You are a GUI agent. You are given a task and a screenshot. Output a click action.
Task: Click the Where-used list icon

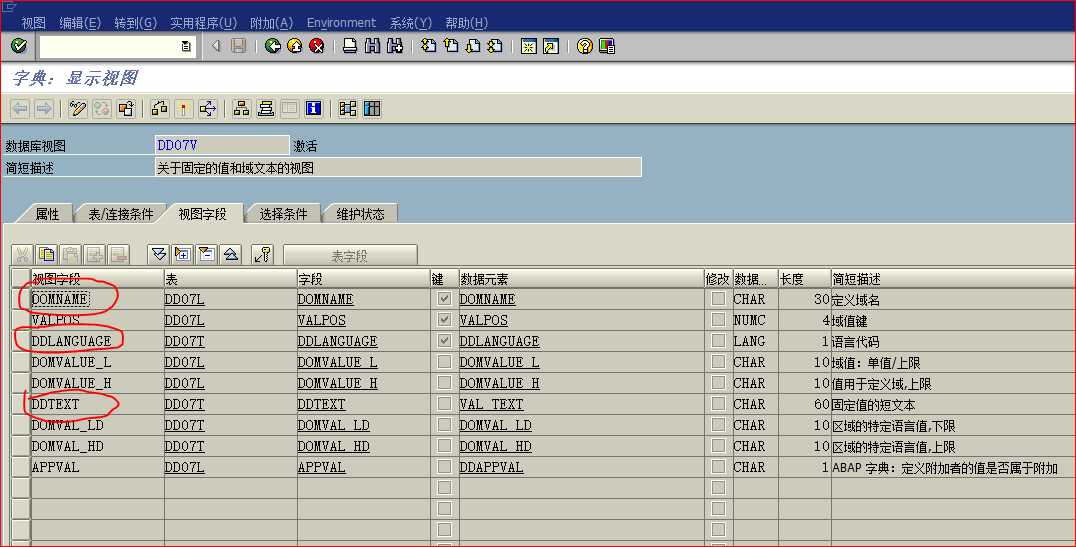tap(208, 108)
